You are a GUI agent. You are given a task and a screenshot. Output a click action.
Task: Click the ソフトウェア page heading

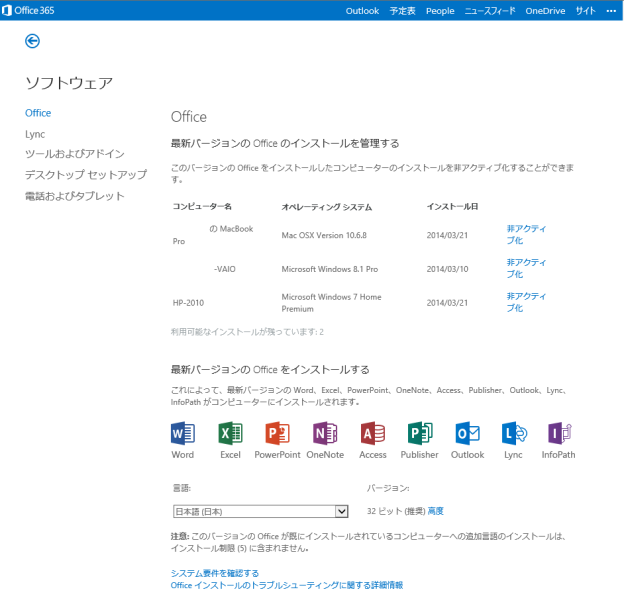pos(69,83)
